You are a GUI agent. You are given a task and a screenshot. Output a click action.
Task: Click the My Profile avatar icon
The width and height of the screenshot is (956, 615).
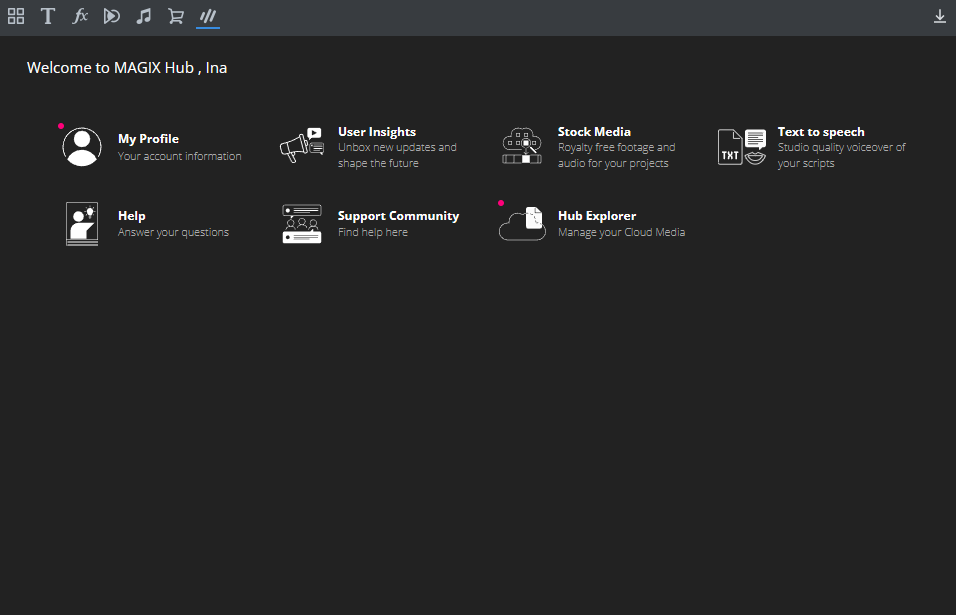82,147
